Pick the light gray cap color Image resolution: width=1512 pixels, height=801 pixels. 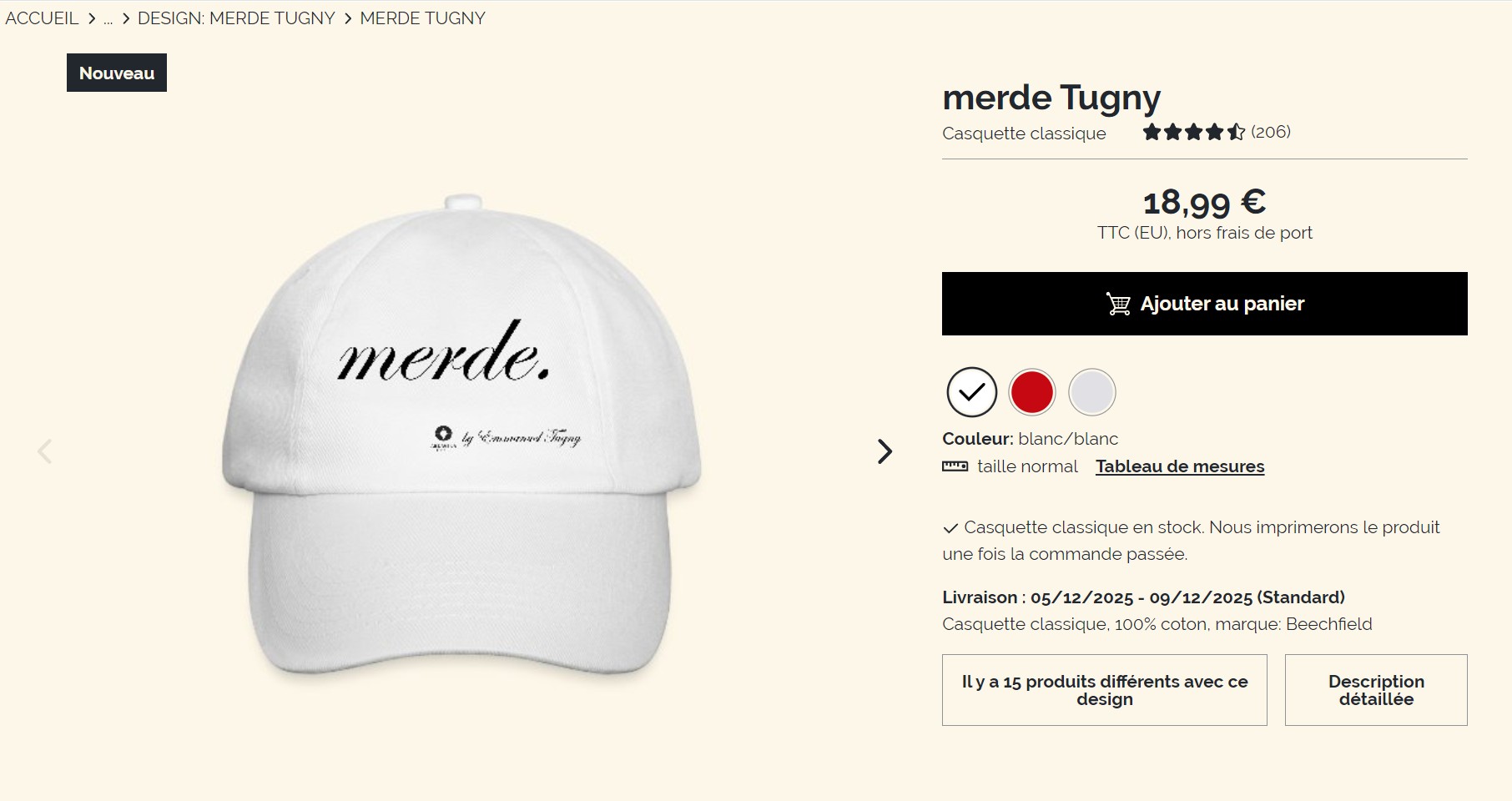click(1092, 392)
